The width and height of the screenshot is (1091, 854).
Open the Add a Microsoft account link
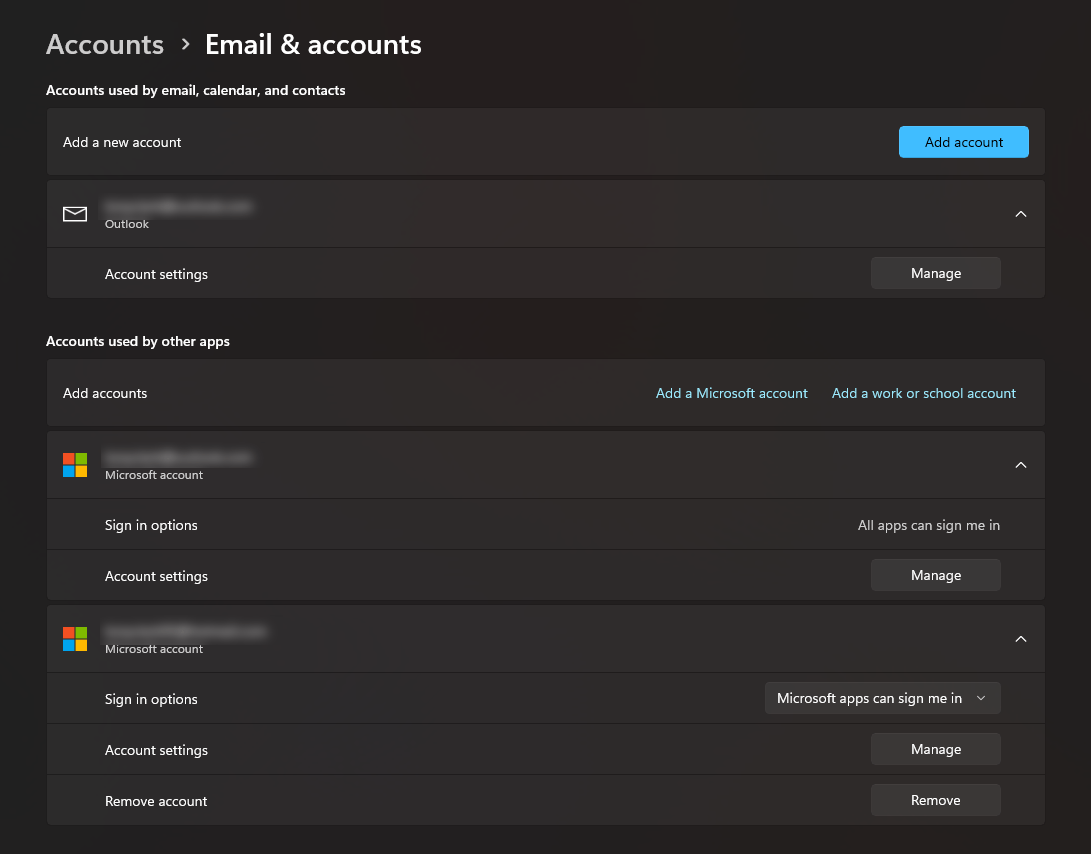click(731, 394)
